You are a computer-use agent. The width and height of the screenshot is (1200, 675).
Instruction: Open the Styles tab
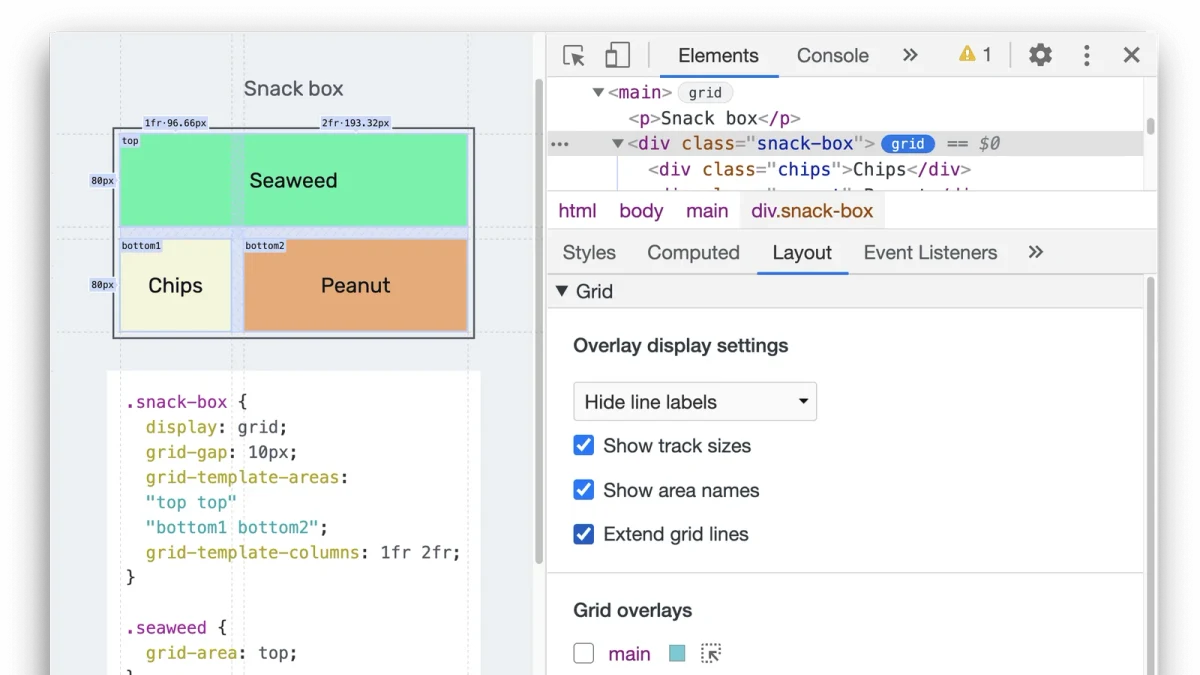(x=589, y=253)
